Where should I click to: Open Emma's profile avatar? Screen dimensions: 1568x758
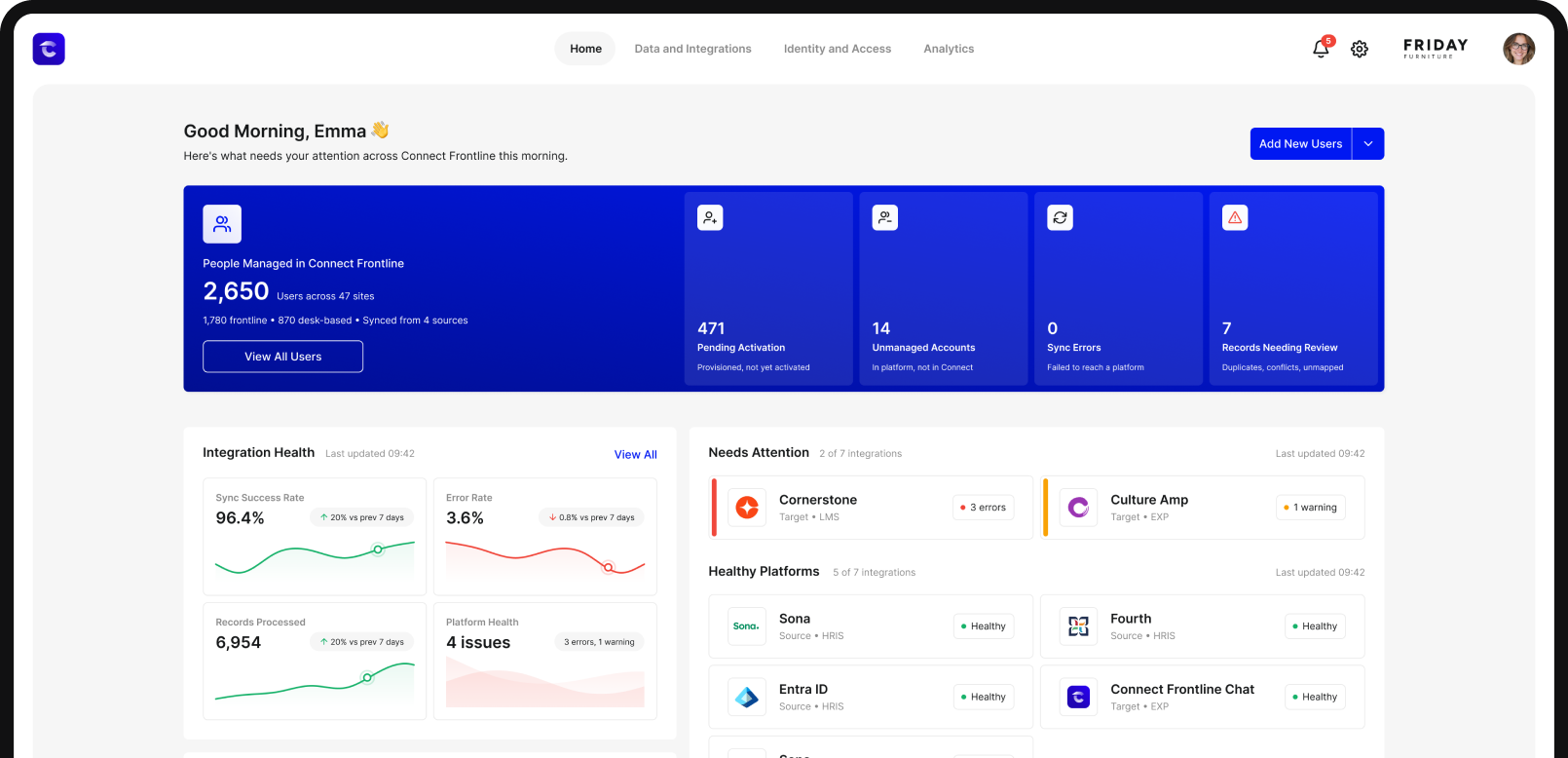click(x=1518, y=49)
